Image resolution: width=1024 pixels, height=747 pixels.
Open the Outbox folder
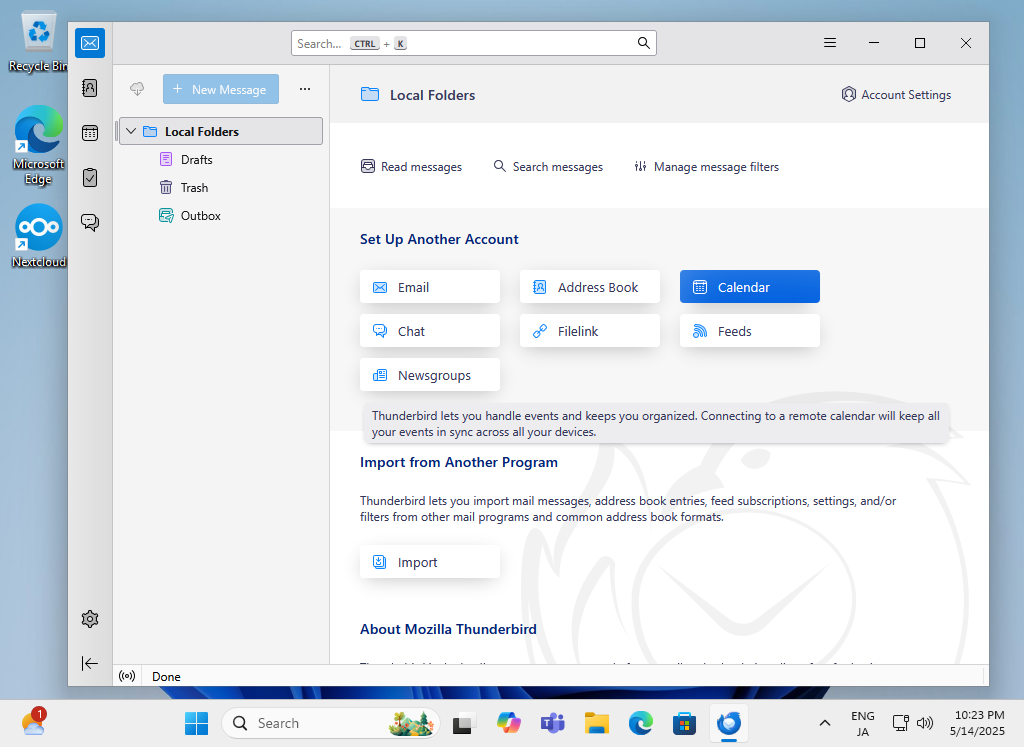click(200, 215)
